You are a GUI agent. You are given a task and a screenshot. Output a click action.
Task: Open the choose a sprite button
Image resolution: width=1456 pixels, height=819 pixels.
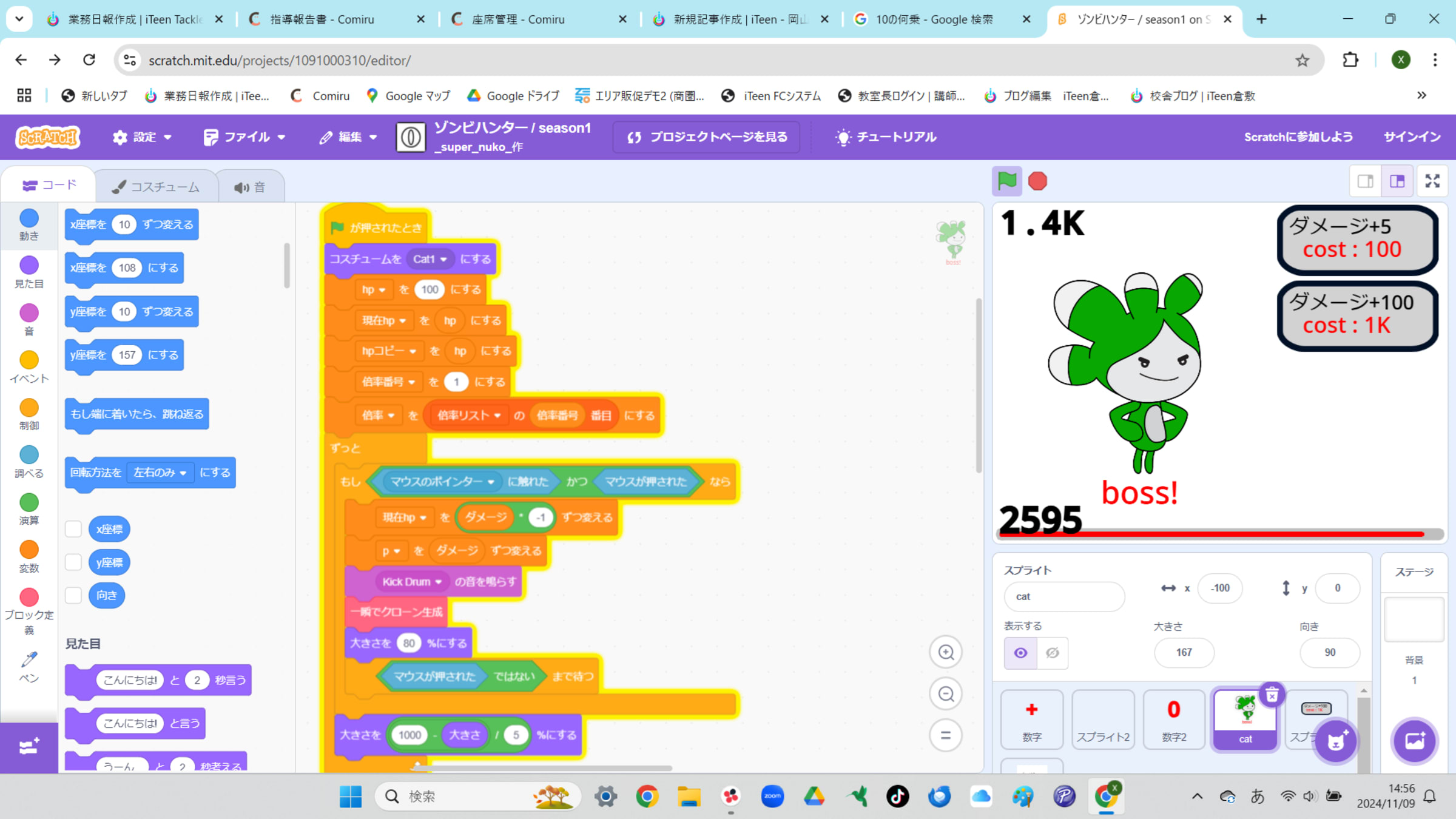click(1336, 741)
